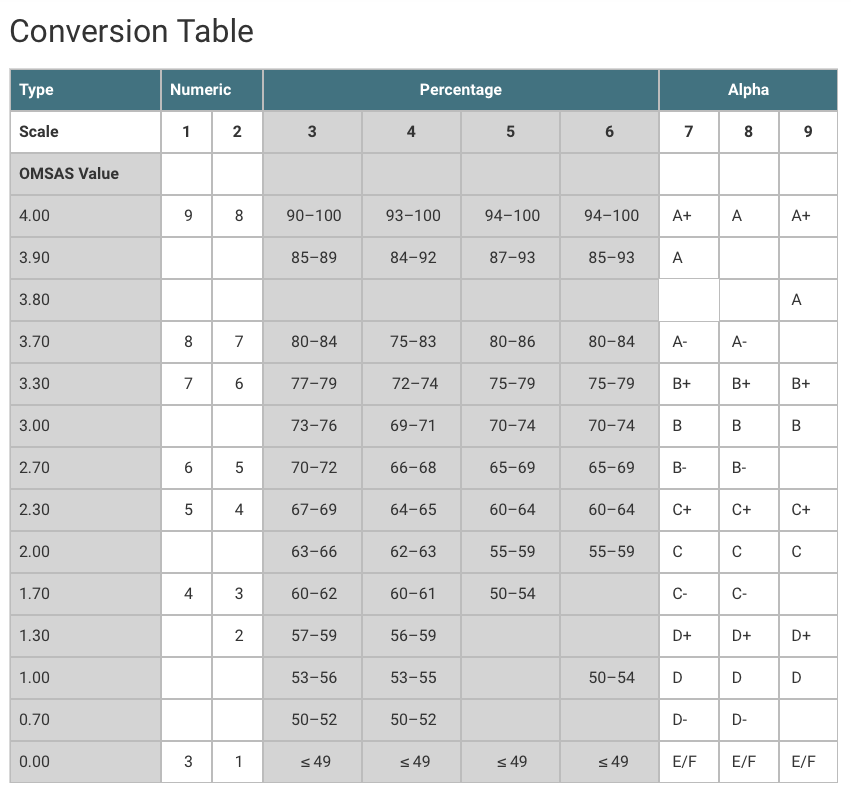The image size is (851, 798).
Task: Click the 56–59 percentage cell
Action: coord(412,636)
